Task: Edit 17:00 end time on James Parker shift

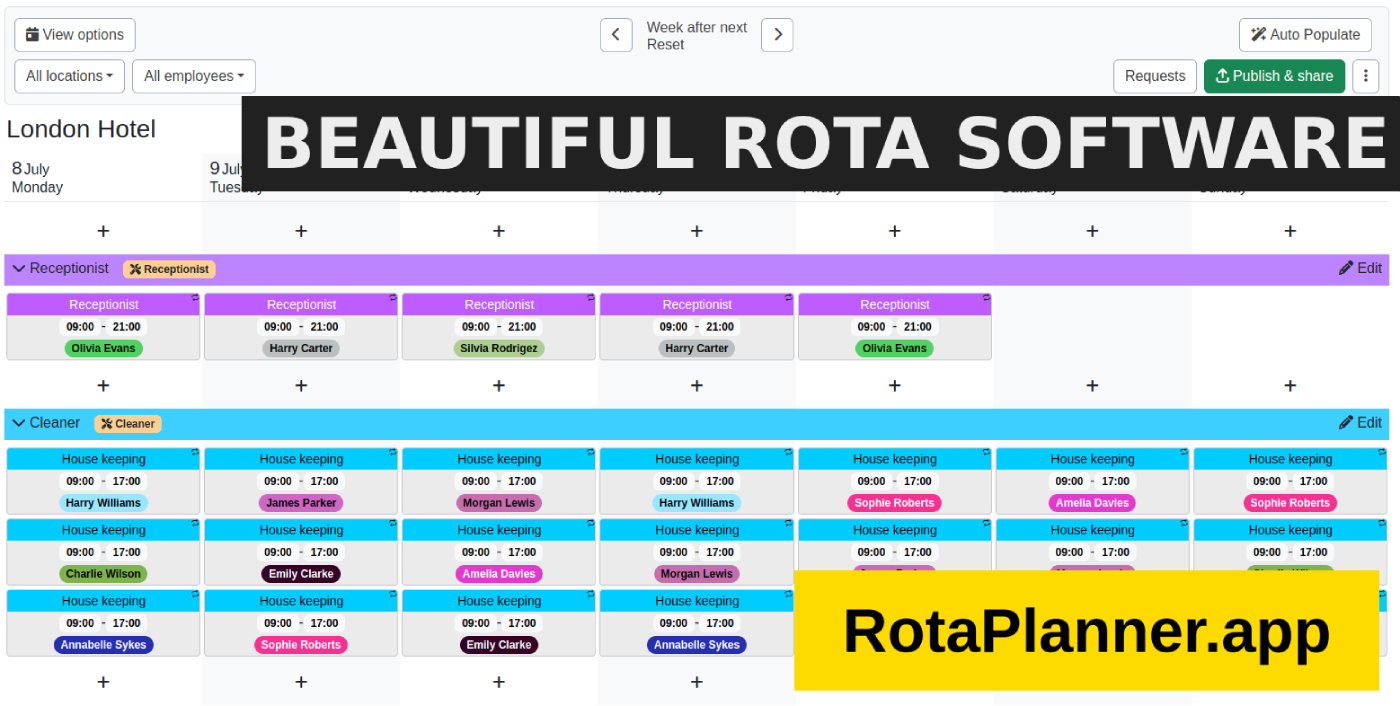Action: tap(324, 481)
